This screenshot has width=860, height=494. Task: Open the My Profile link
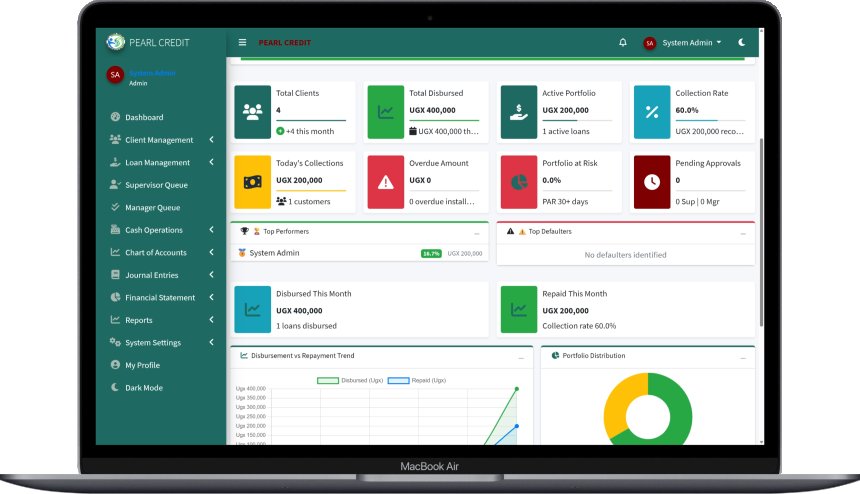click(x=142, y=365)
